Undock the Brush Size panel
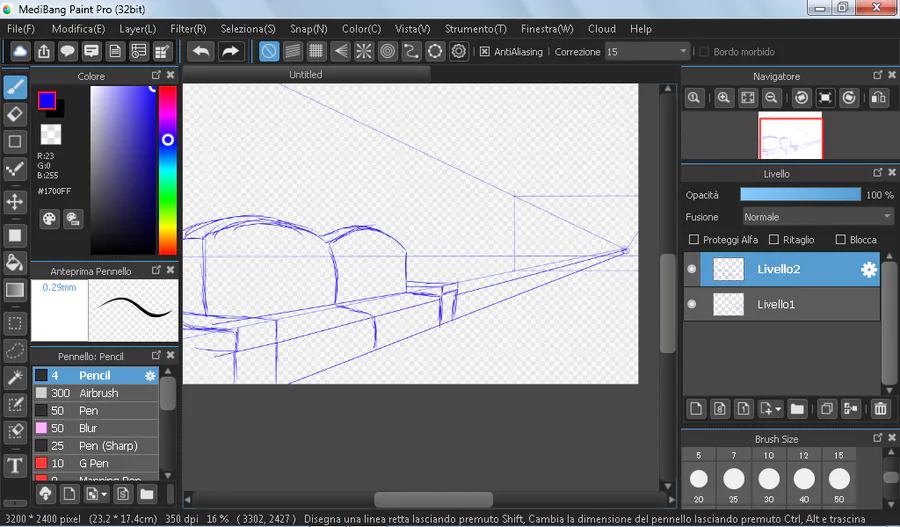This screenshot has height=527, width=900. click(x=878, y=438)
